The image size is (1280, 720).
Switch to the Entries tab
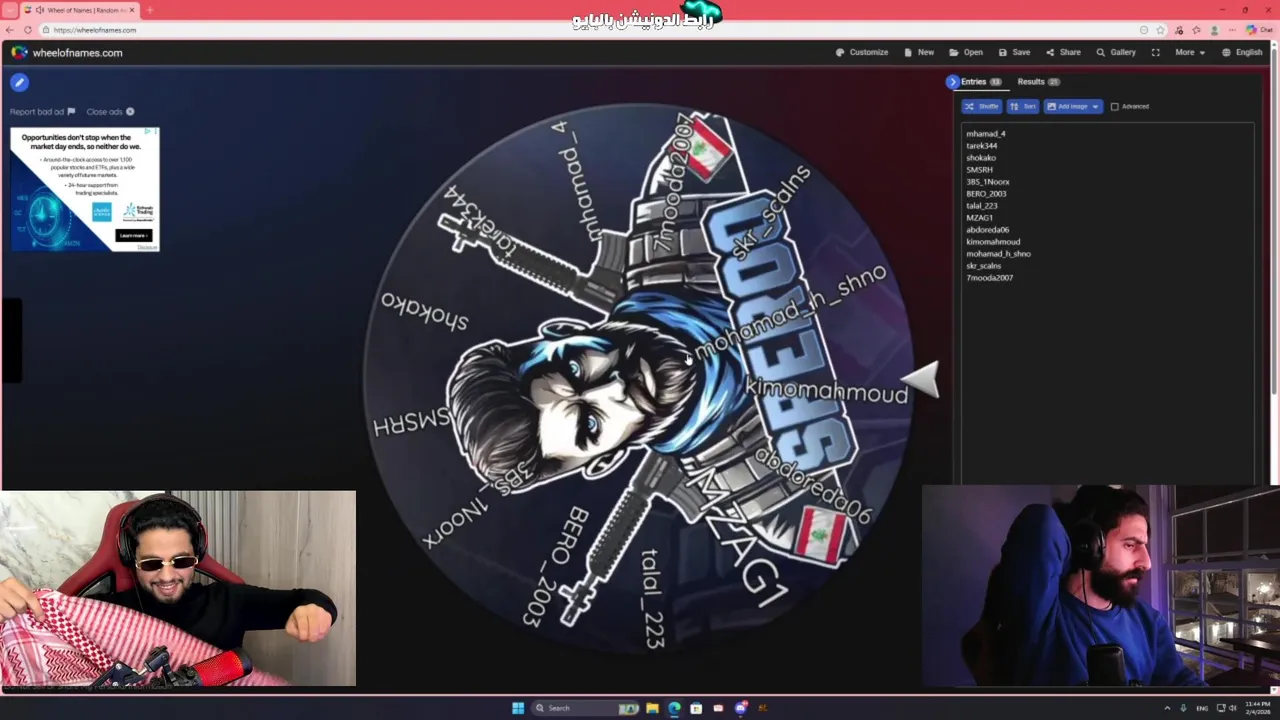[981, 82]
